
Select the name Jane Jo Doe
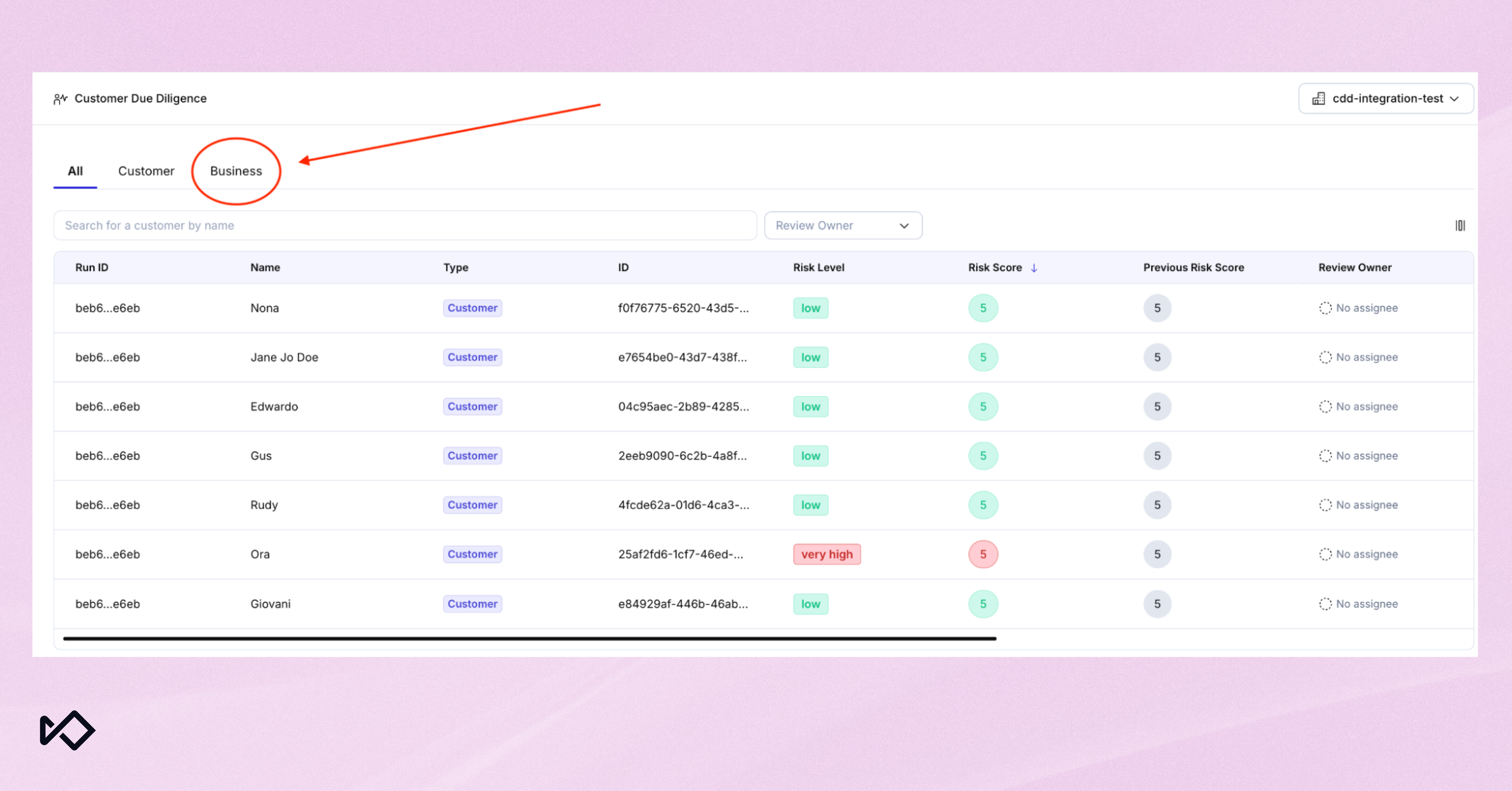point(284,357)
